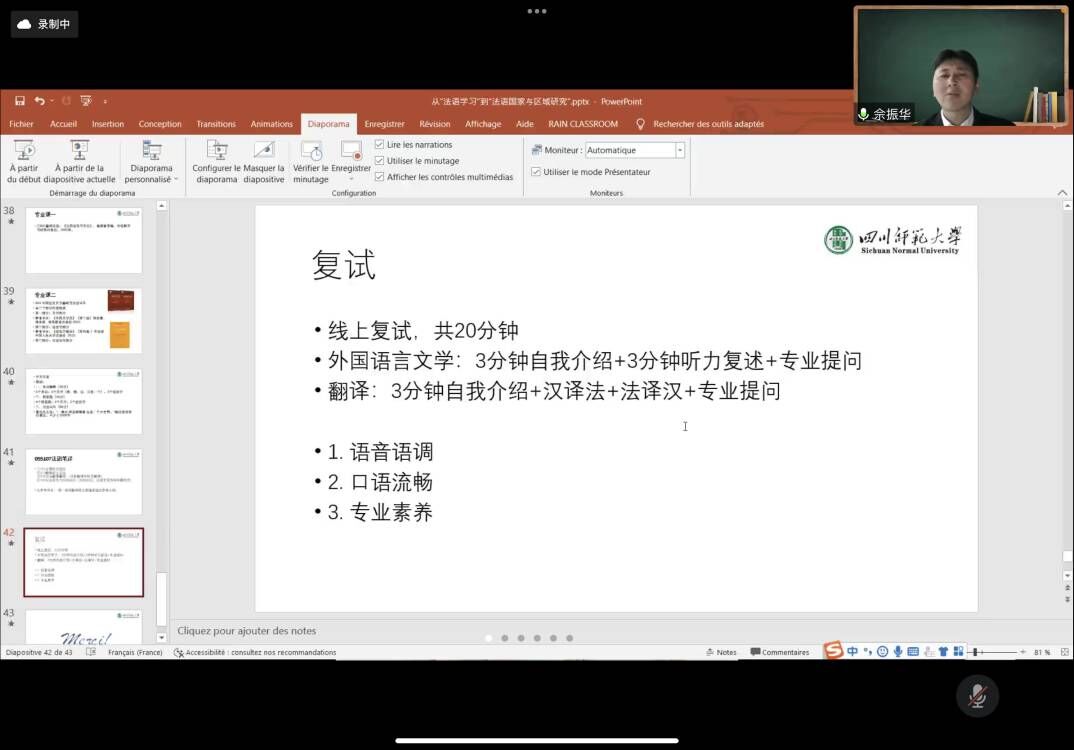Switch to the Transitions ribbon tab
This screenshot has width=1074, height=750.
tap(216, 124)
